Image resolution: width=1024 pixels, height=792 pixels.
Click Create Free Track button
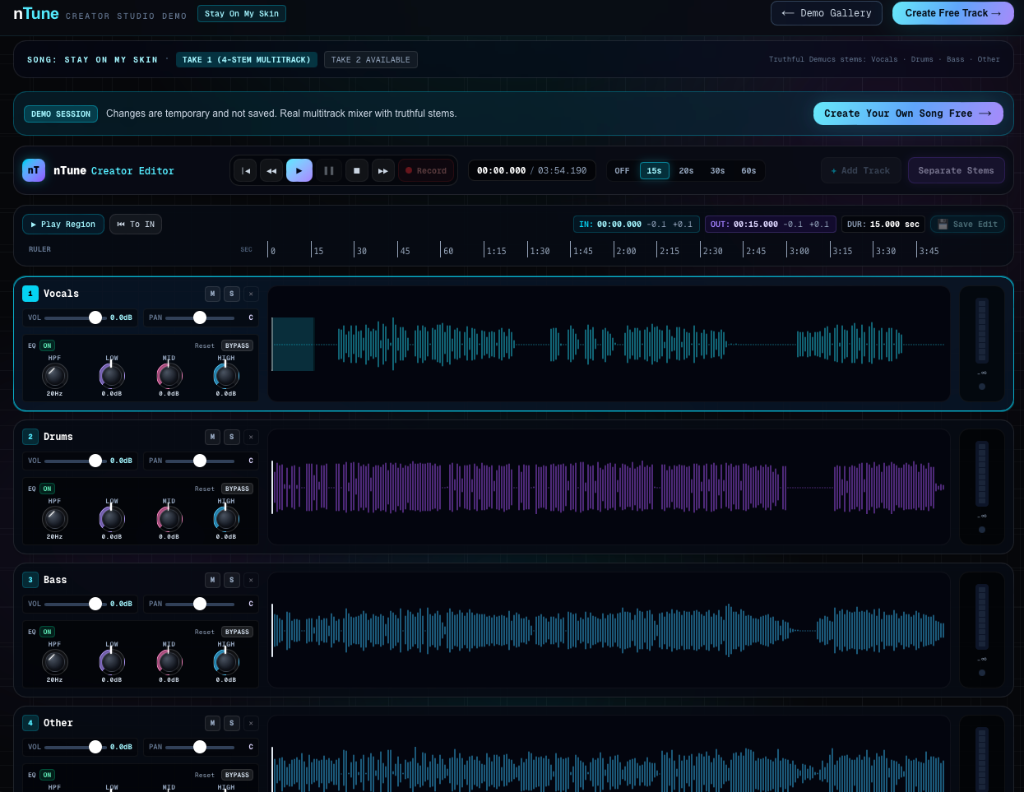pos(953,13)
